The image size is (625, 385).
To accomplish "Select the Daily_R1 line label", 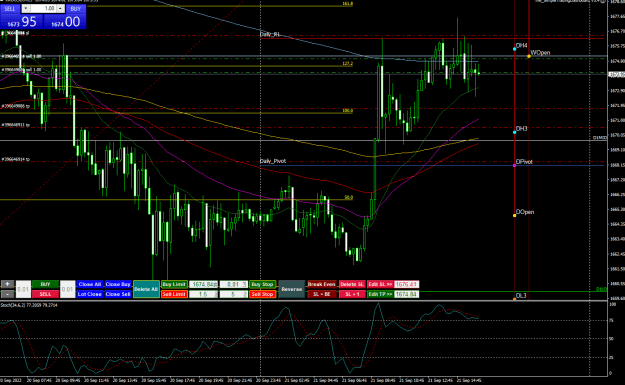I will coord(270,34).
